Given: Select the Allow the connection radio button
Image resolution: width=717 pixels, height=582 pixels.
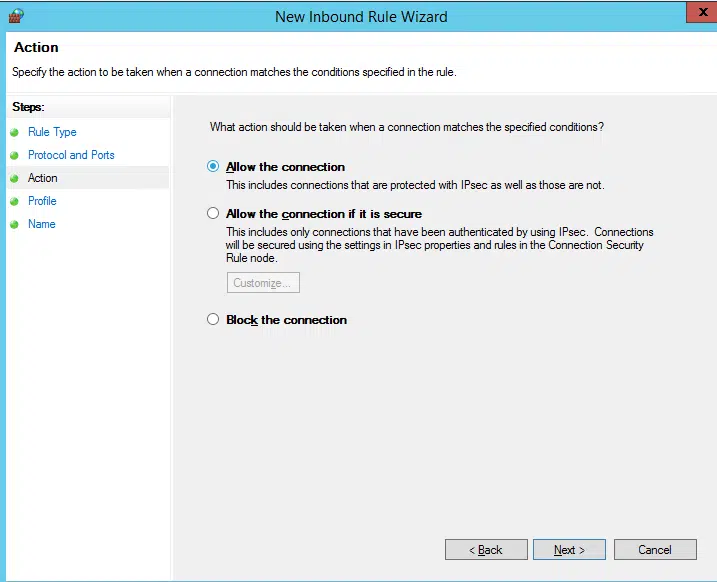Looking at the screenshot, I should pyautogui.click(x=213, y=166).
